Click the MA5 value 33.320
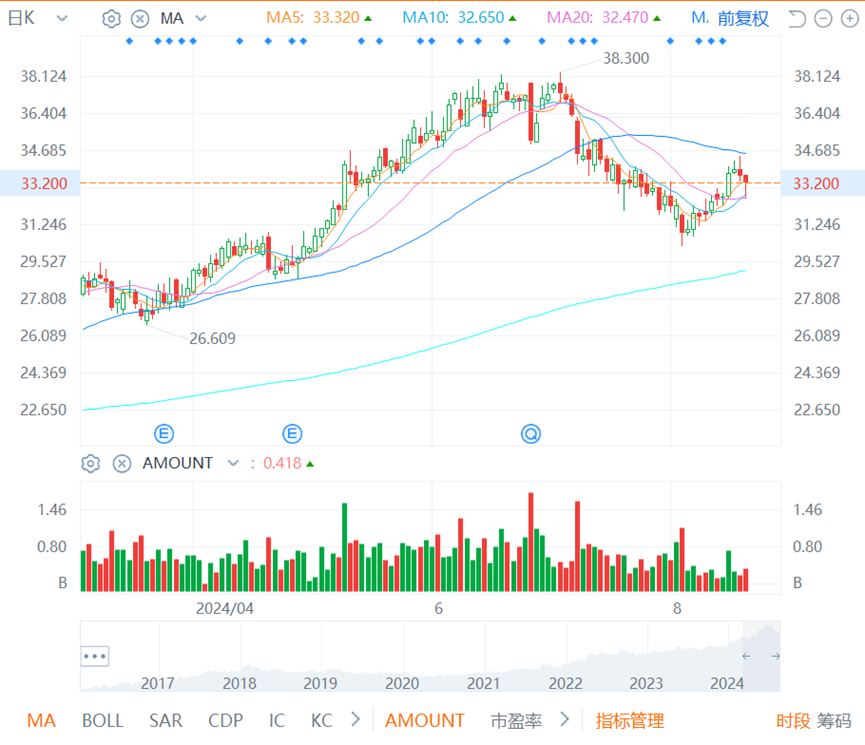 [x=336, y=18]
